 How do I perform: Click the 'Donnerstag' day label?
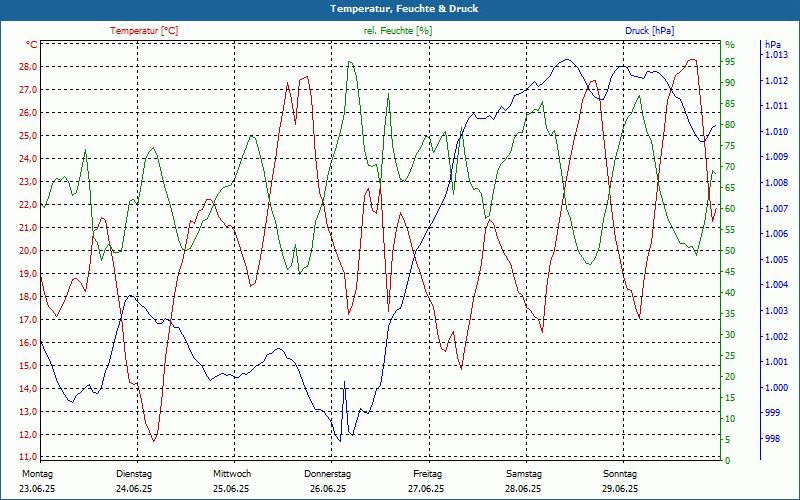point(328,474)
